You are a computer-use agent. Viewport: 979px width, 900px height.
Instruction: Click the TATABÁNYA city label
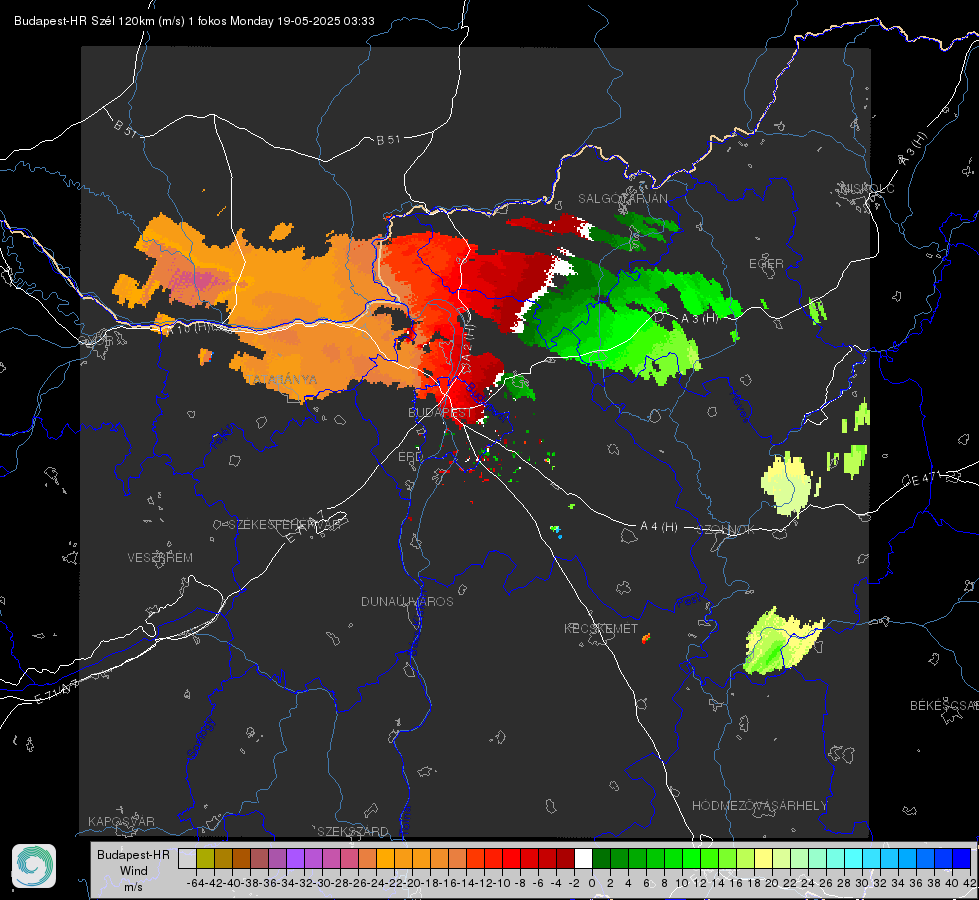[x=282, y=379]
